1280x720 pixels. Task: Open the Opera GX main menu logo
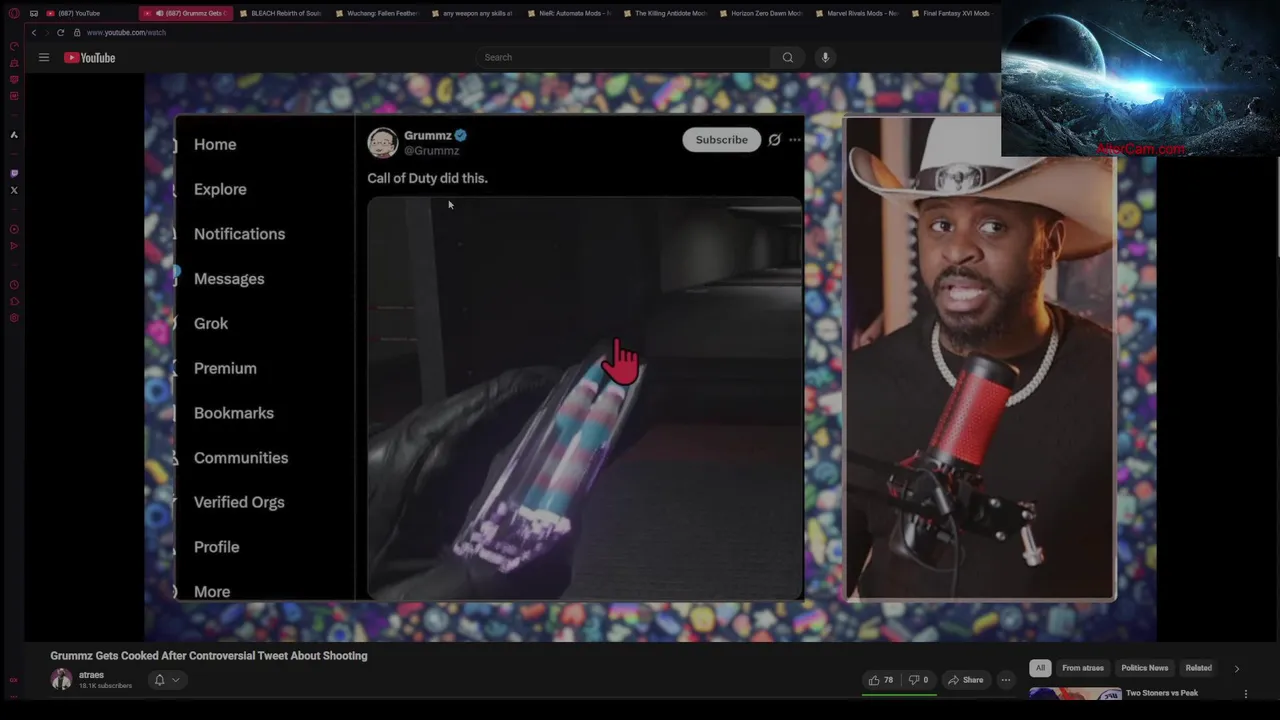[x=14, y=13]
